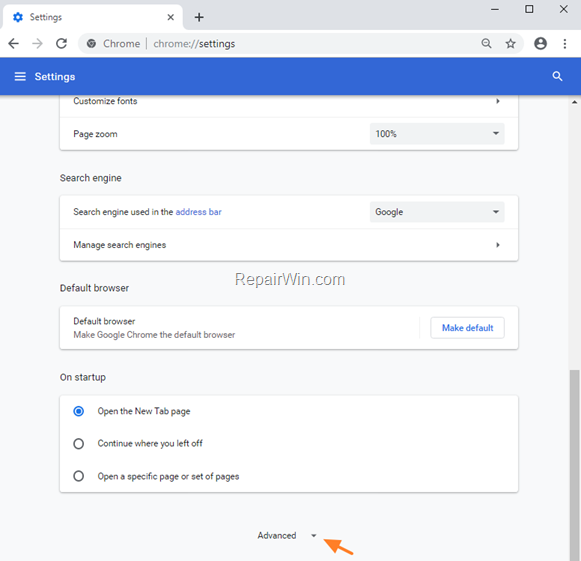Click the vertical scrollbar thumb
This screenshot has height=561, width=581.
tap(574, 465)
